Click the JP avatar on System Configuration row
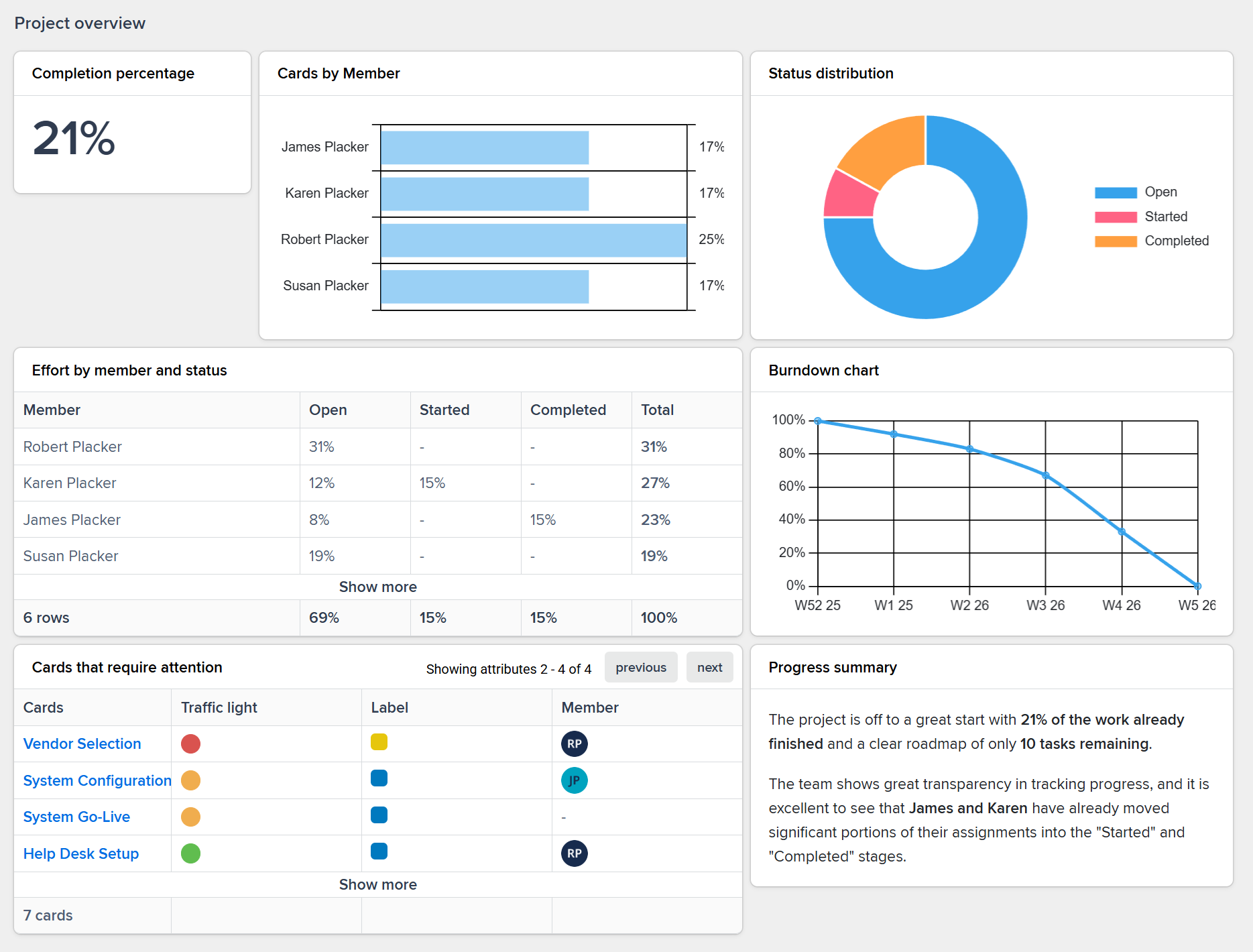This screenshot has width=1253, height=952. click(573, 780)
